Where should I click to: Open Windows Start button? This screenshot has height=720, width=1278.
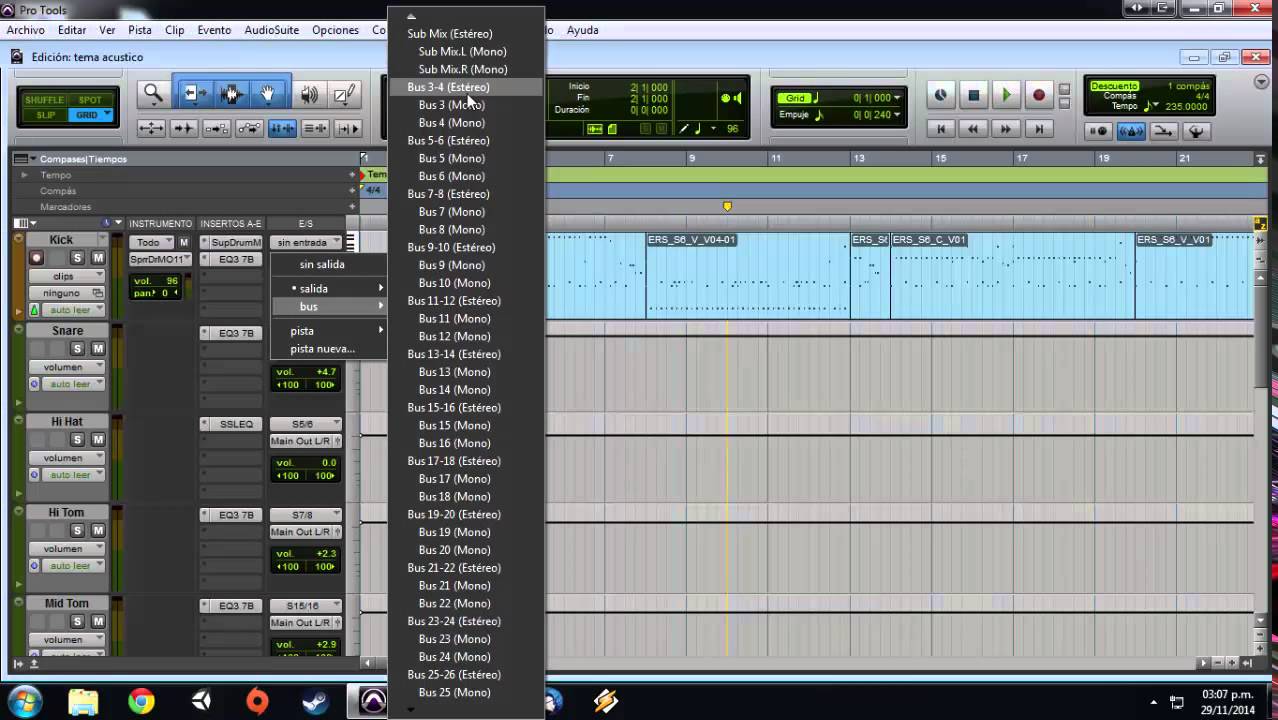25,702
